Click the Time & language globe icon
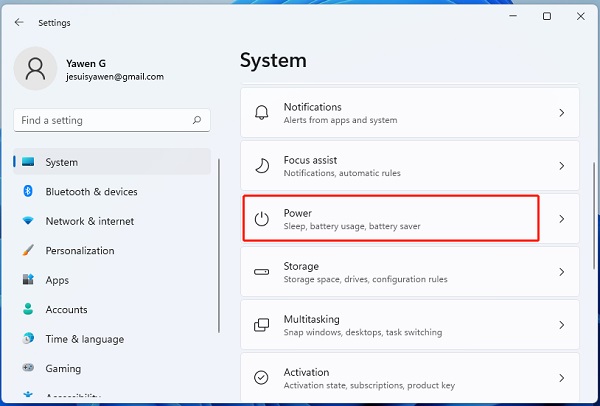Image resolution: width=600 pixels, height=406 pixels. click(28, 339)
